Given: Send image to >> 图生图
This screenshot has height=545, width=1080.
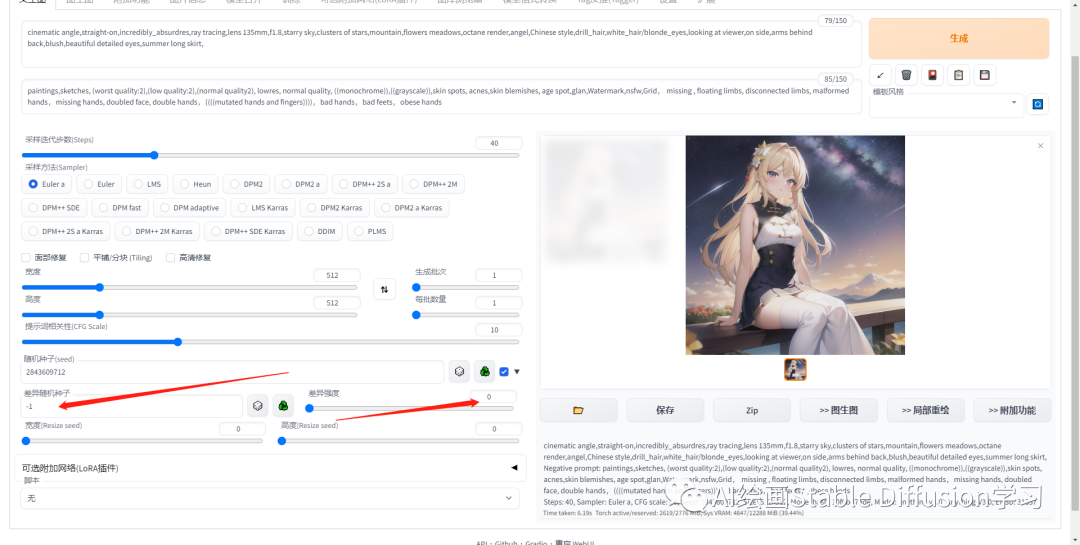Looking at the screenshot, I should (x=838, y=410).
